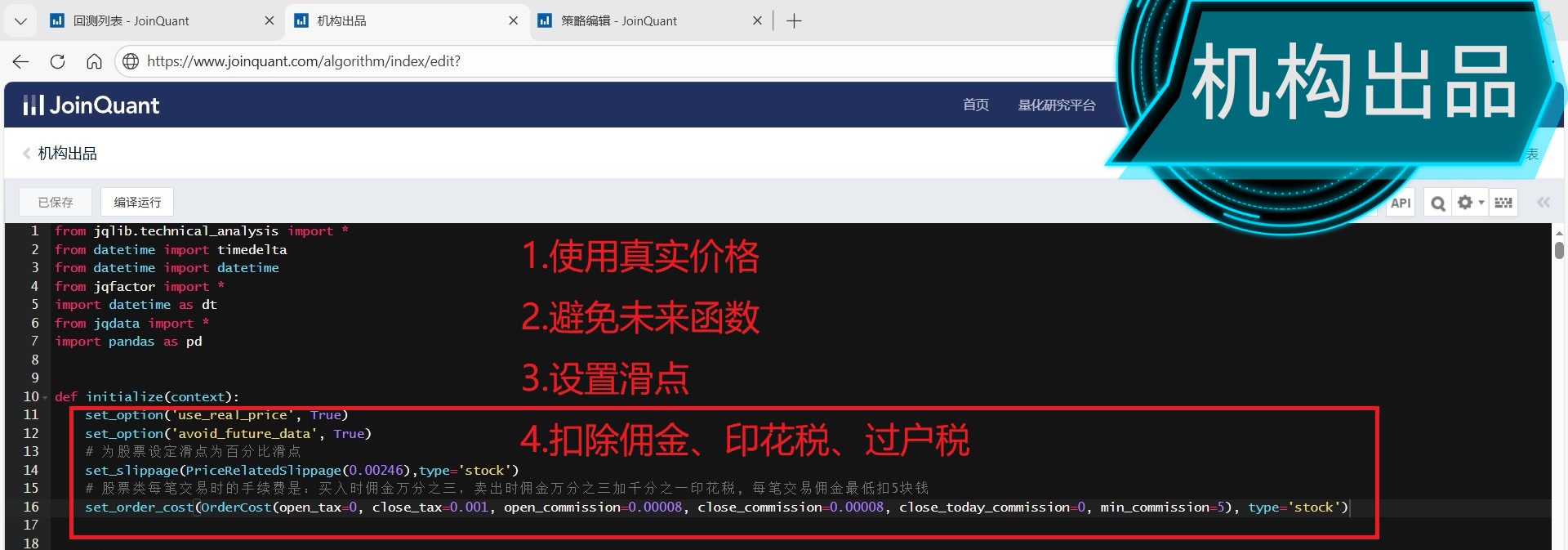The height and width of the screenshot is (550, 1568).
Task: Click 'from jqfactor import *' line
Action: 140,287
